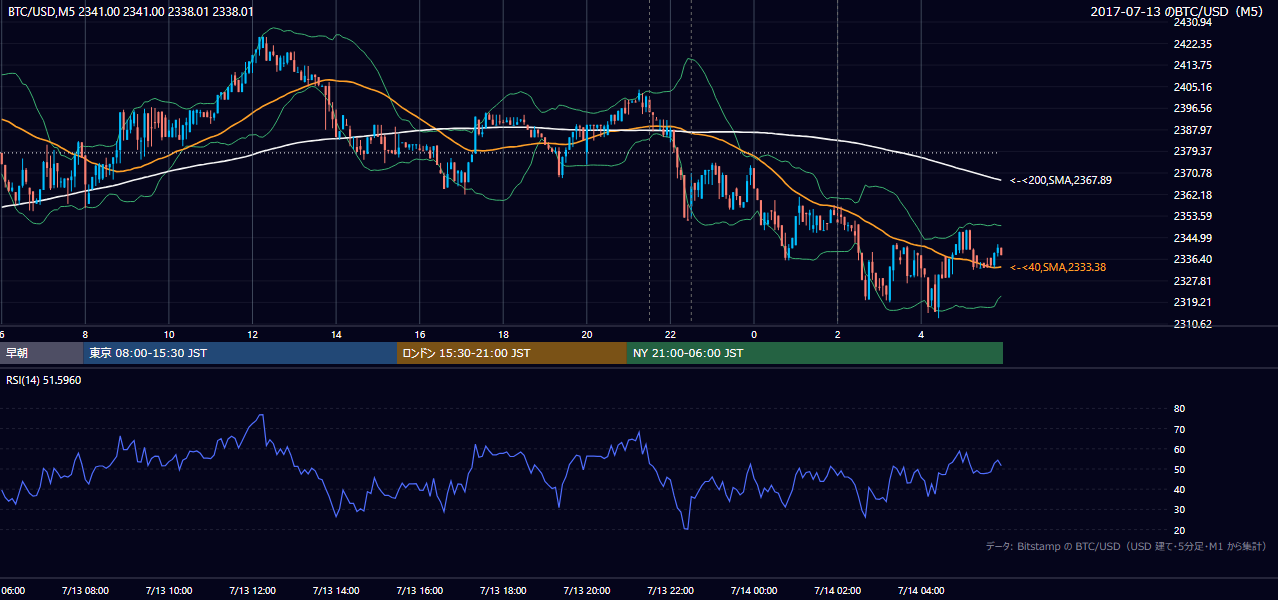Click the 200 SMA 2367.89 label
This screenshot has width=1278, height=600.
(1061, 180)
